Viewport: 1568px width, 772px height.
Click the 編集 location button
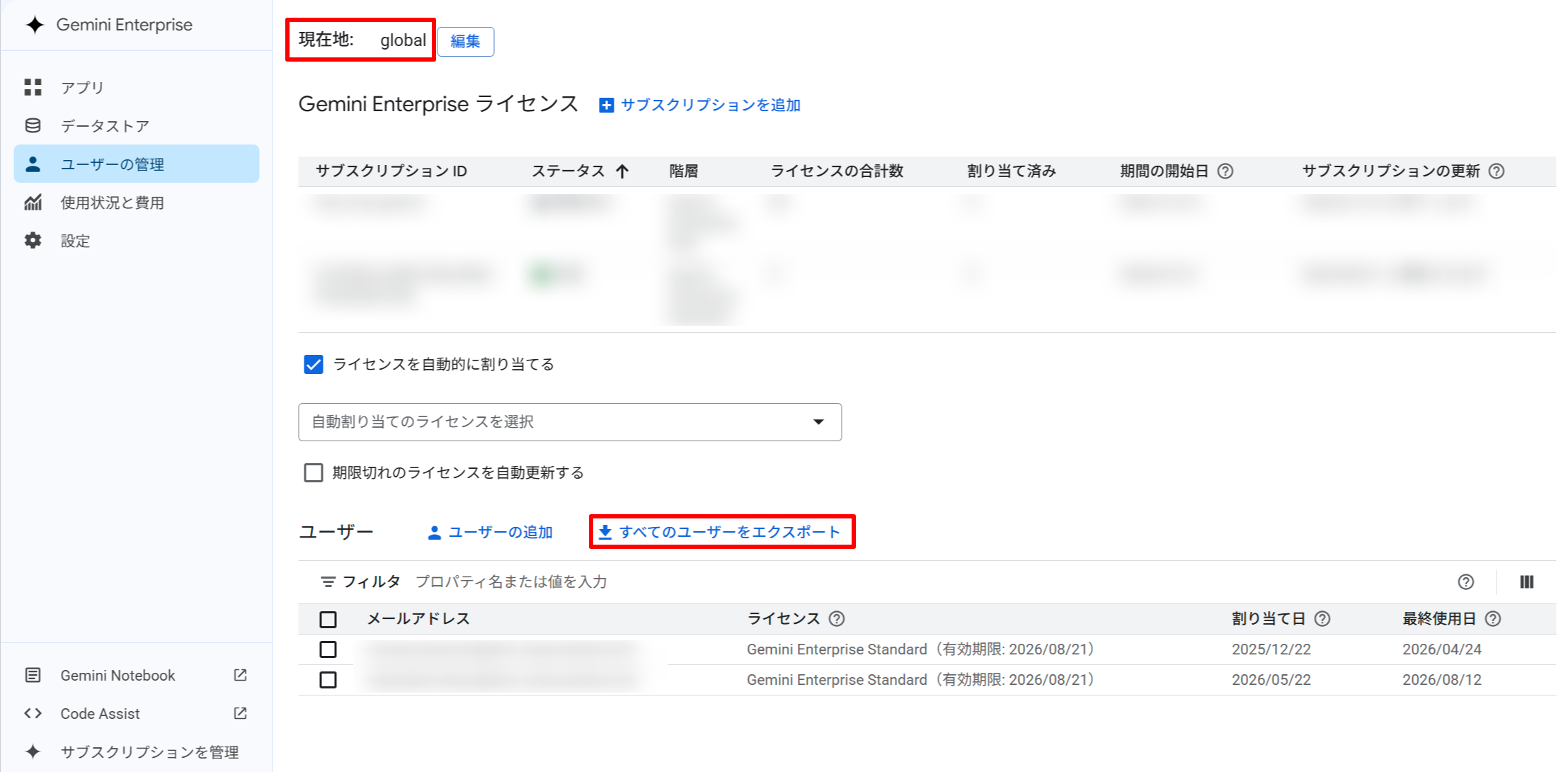coord(466,41)
